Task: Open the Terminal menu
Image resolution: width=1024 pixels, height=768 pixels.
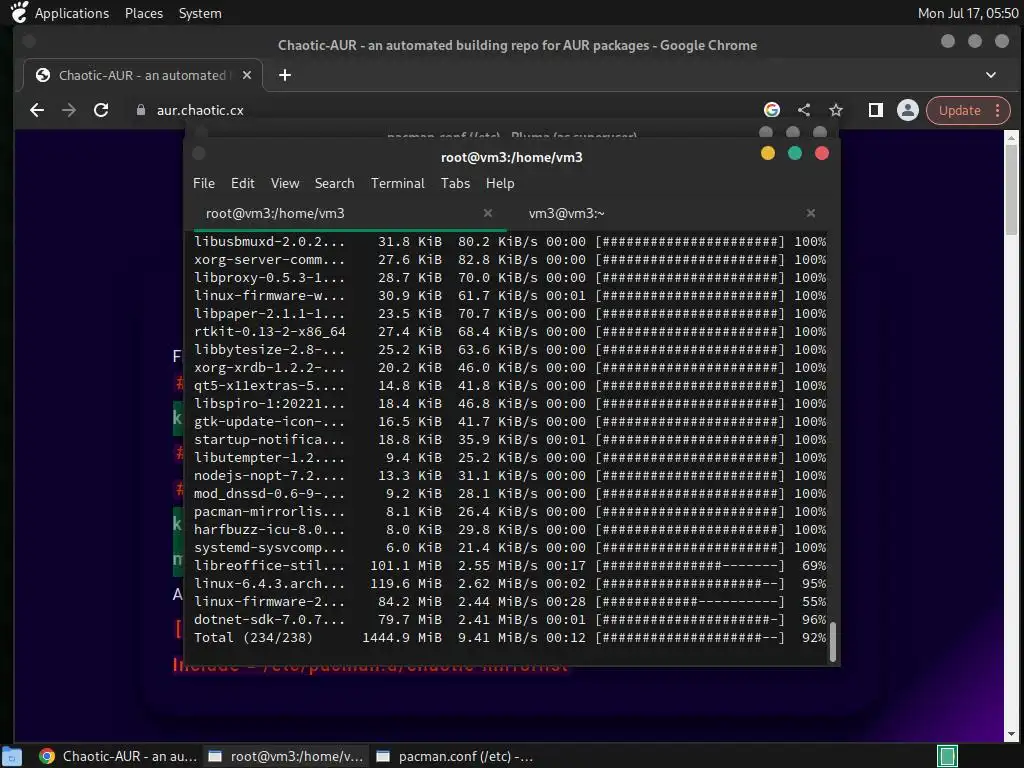Action: [398, 184]
